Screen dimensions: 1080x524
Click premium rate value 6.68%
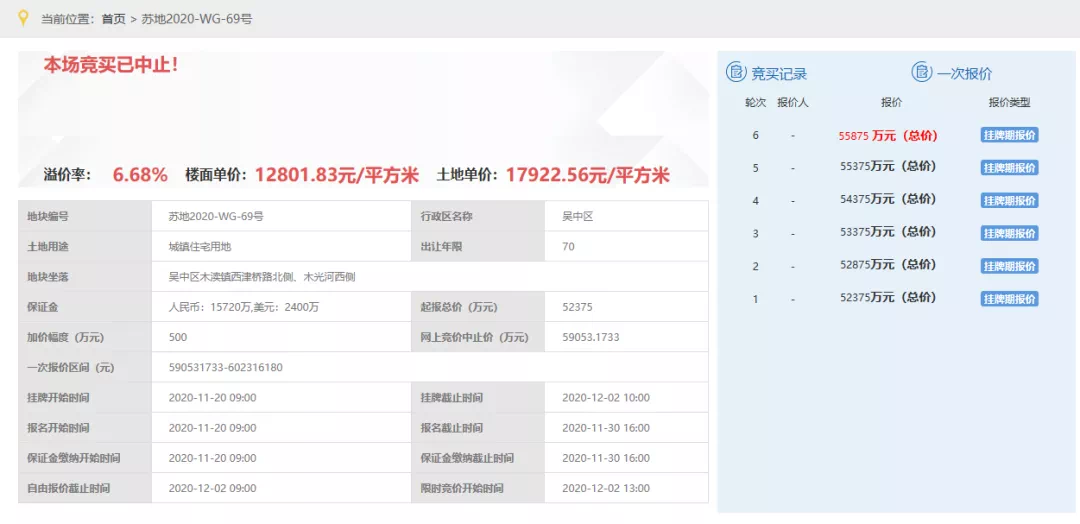141,175
